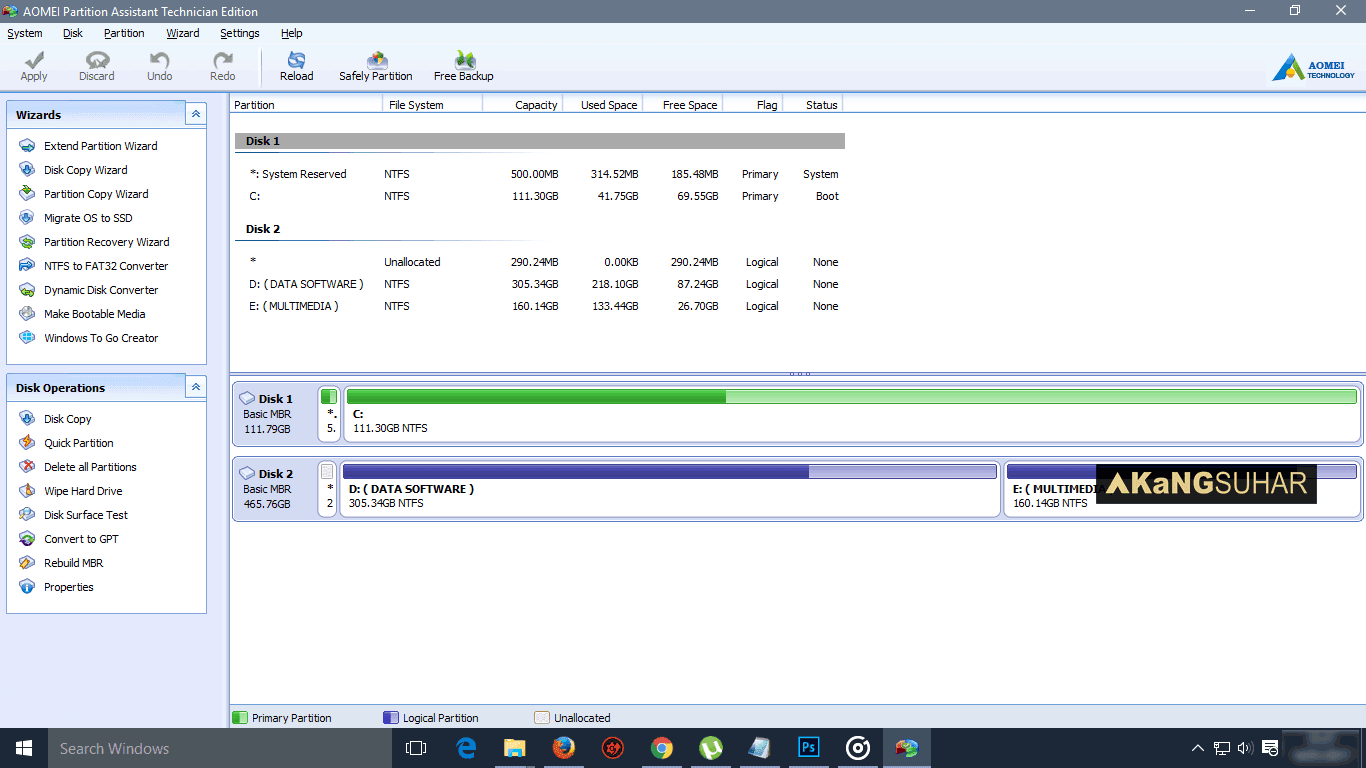Click the Disk 1 group header
The image size is (1366, 768).
[x=540, y=141]
